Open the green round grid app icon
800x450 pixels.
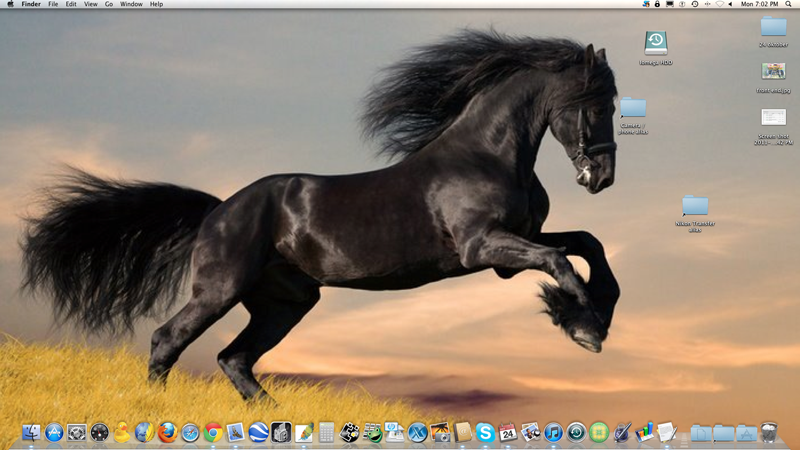click(x=599, y=433)
